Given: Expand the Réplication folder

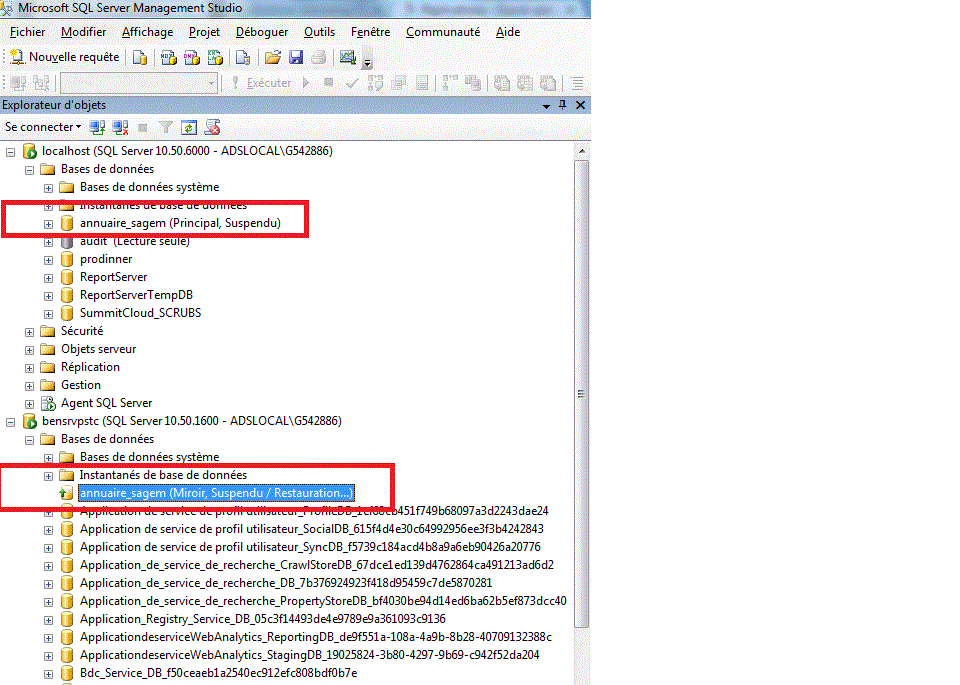Looking at the screenshot, I should [x=29, y=368].
